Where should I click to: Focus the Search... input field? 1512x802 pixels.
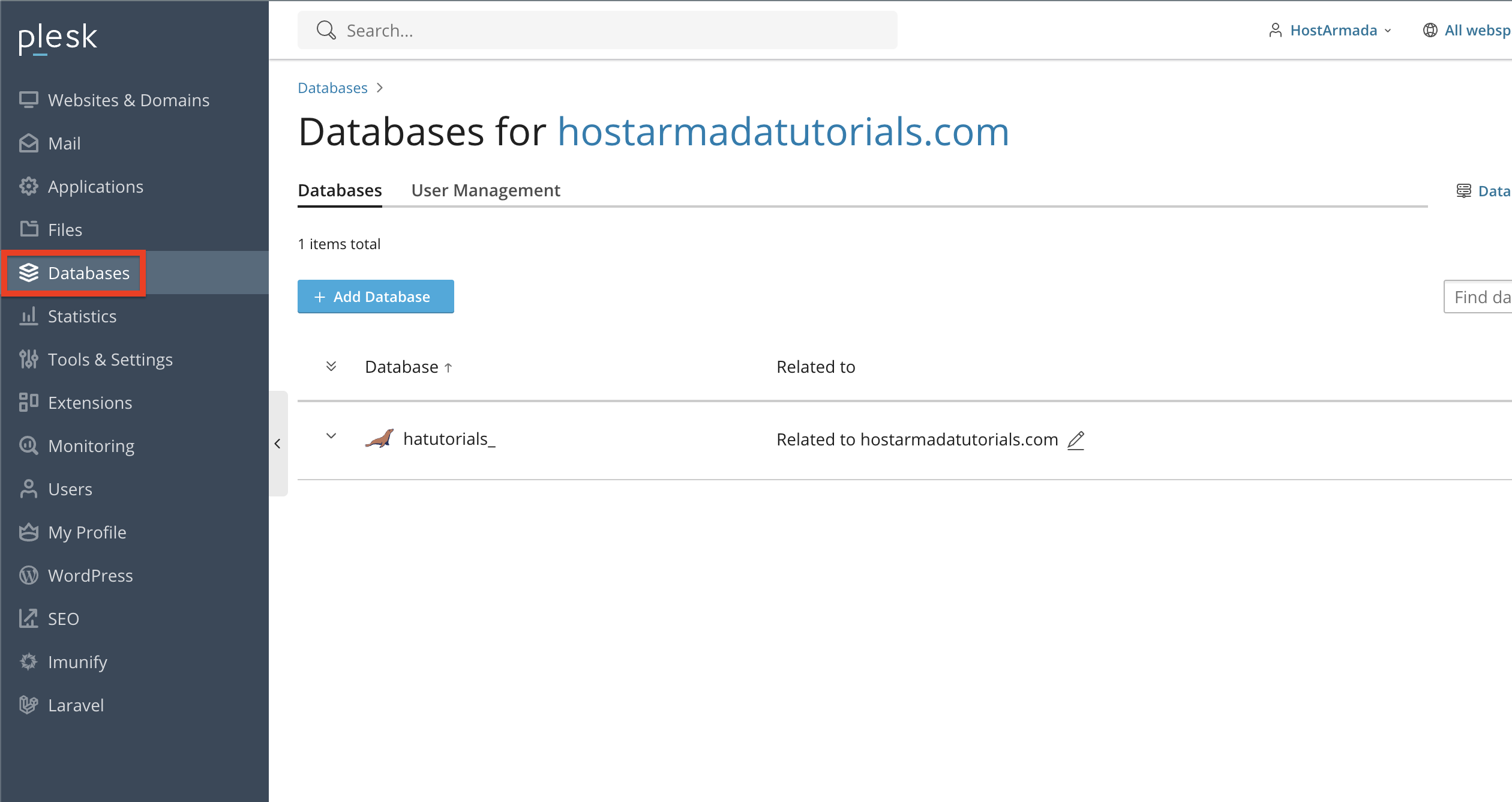click(598, 30)
